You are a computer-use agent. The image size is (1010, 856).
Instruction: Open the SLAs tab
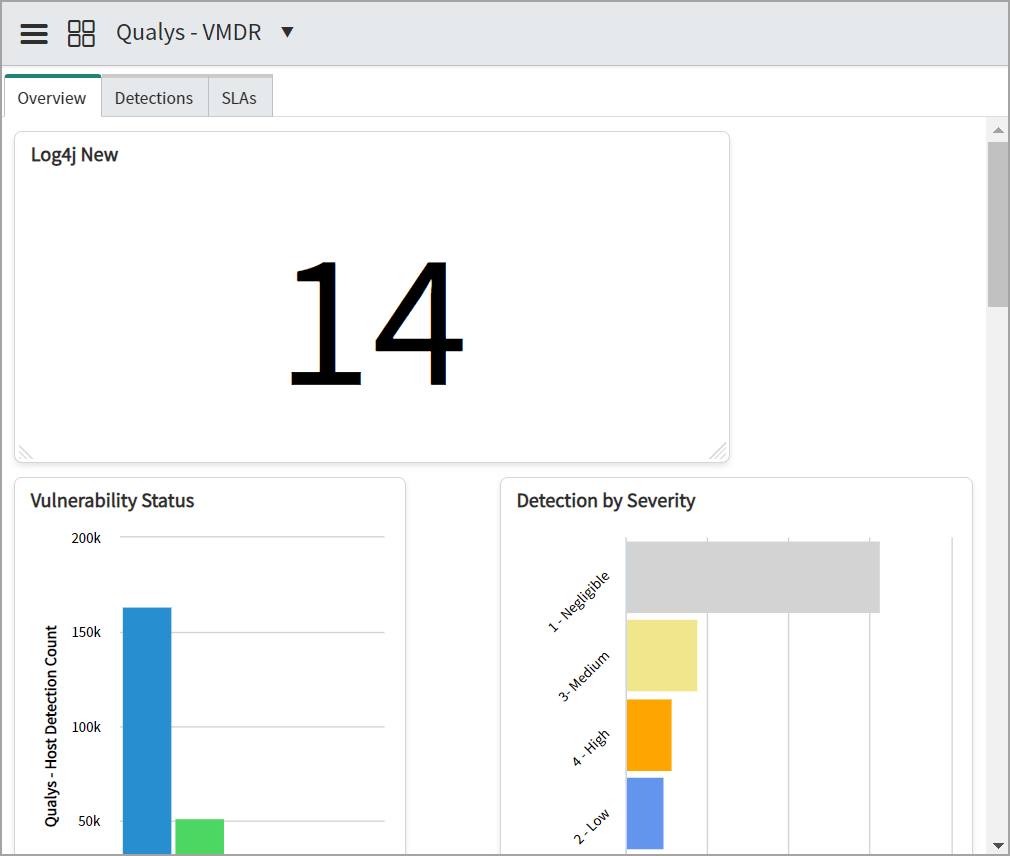point(240,97)
